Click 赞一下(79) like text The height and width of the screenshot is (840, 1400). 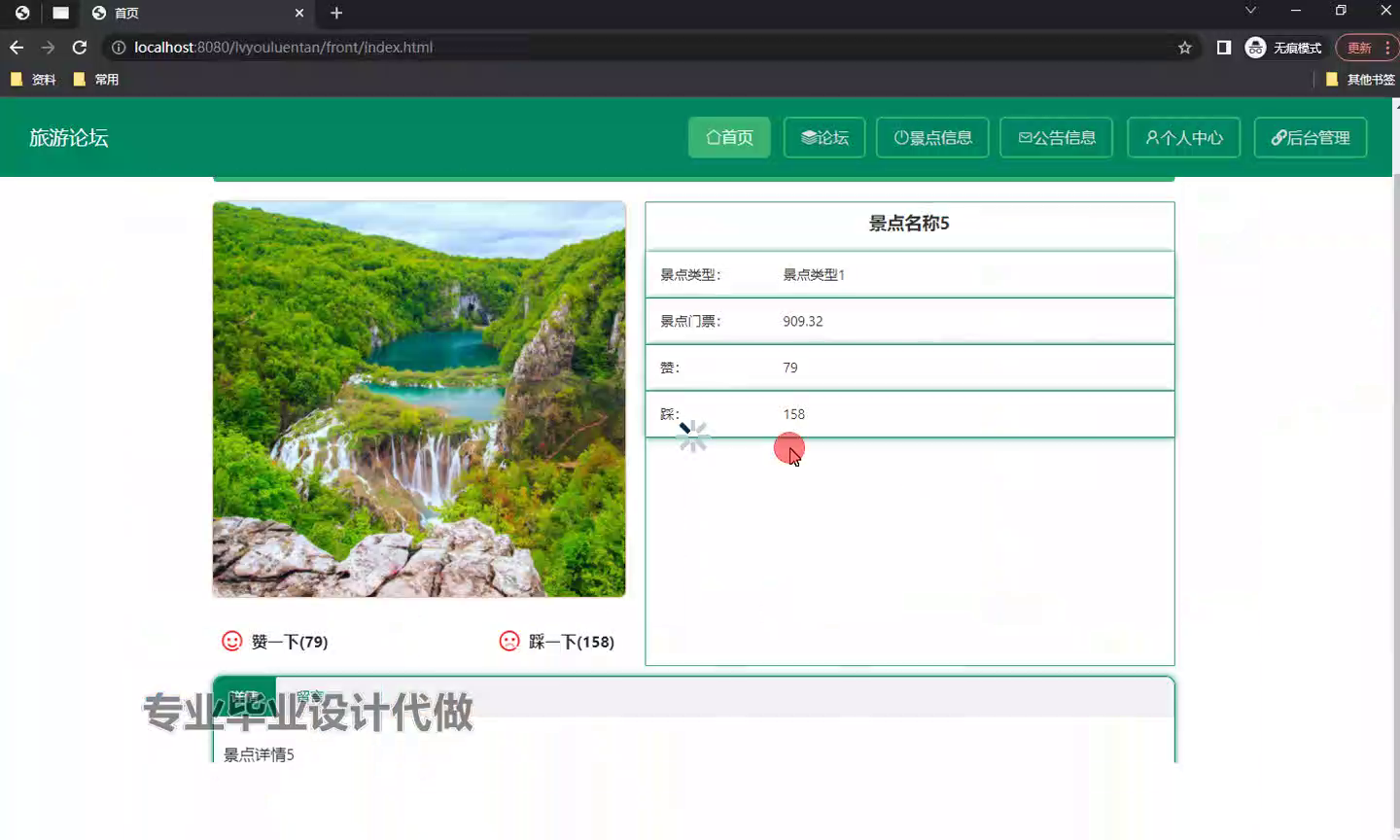290,642
